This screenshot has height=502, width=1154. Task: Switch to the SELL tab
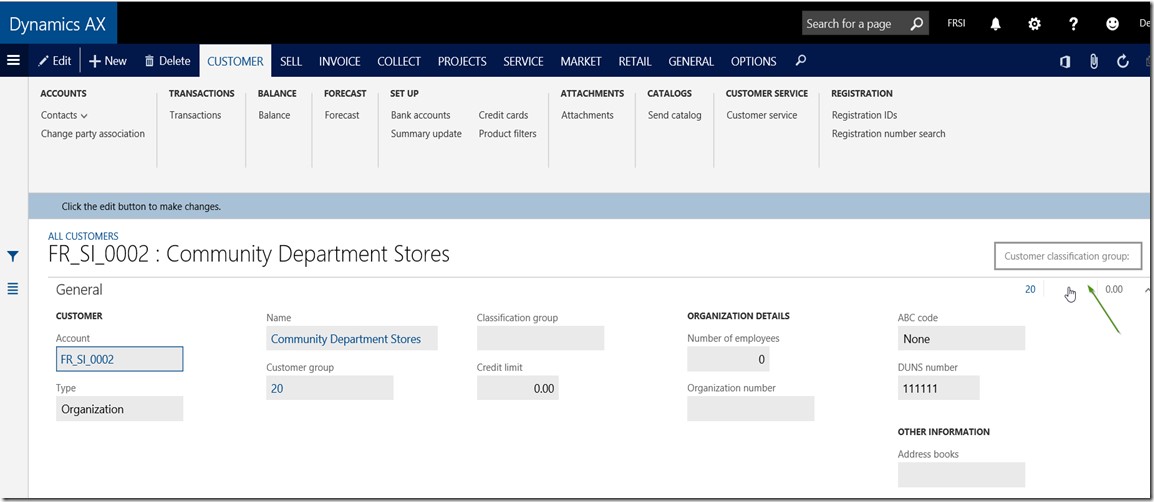pyautogui.click(x=291, y=61)
